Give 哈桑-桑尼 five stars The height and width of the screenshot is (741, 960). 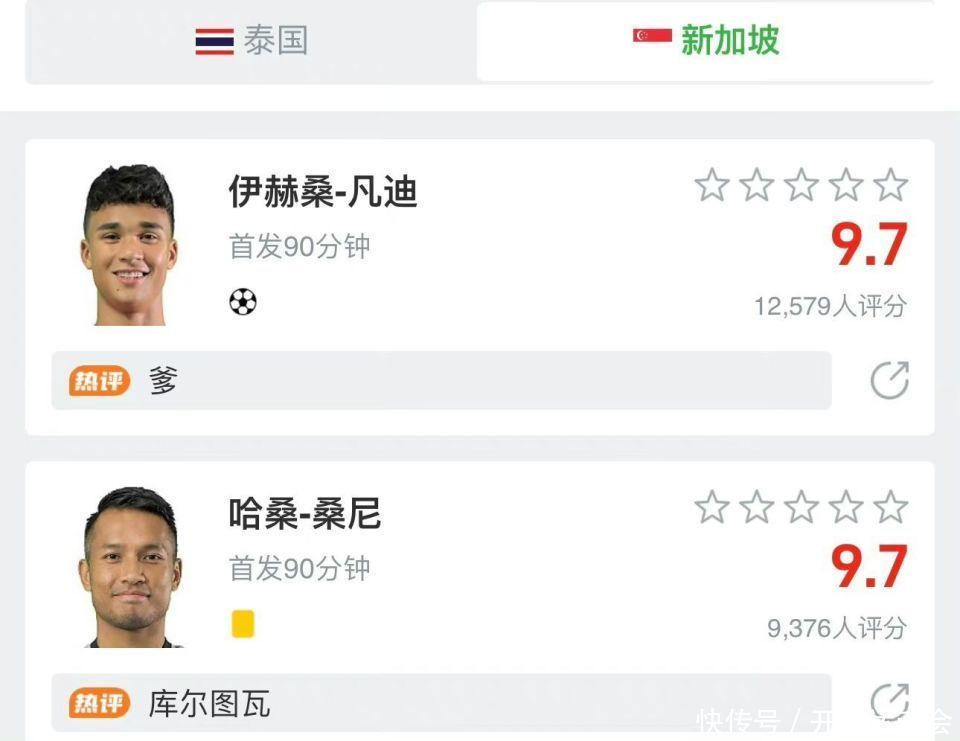[x=889, y=507]
